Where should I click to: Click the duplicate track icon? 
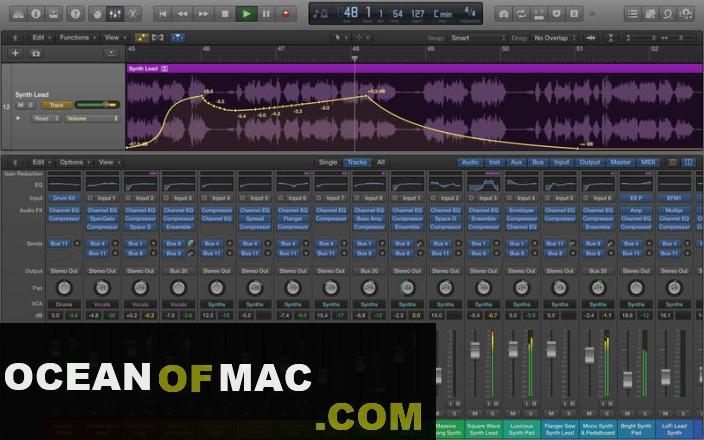point(36,53)
